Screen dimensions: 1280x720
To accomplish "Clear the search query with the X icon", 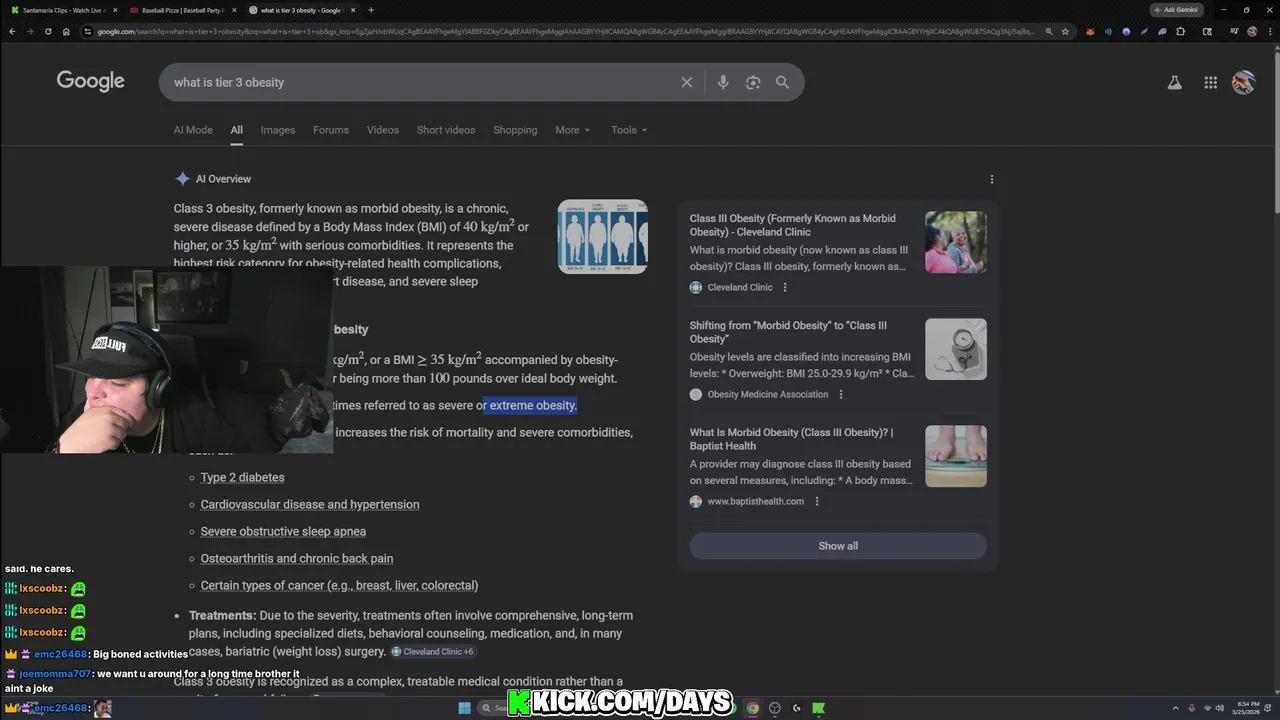I will [686, 82].
